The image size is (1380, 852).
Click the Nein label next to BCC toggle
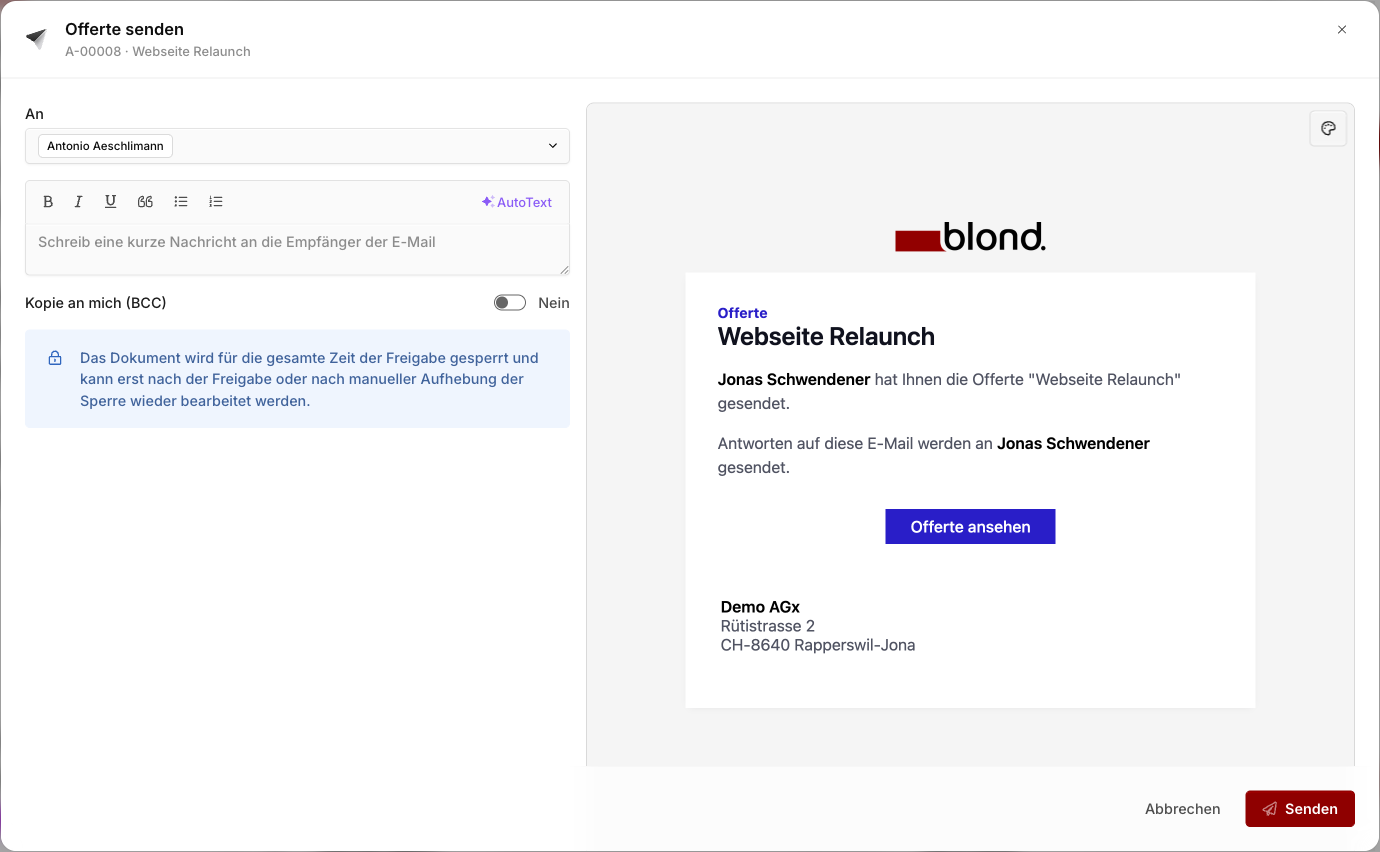tap(554, 303)
